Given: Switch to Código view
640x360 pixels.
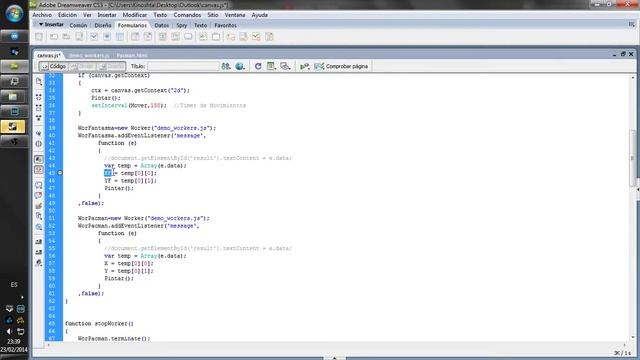Looking at the screenshot, I should (53, 66).
